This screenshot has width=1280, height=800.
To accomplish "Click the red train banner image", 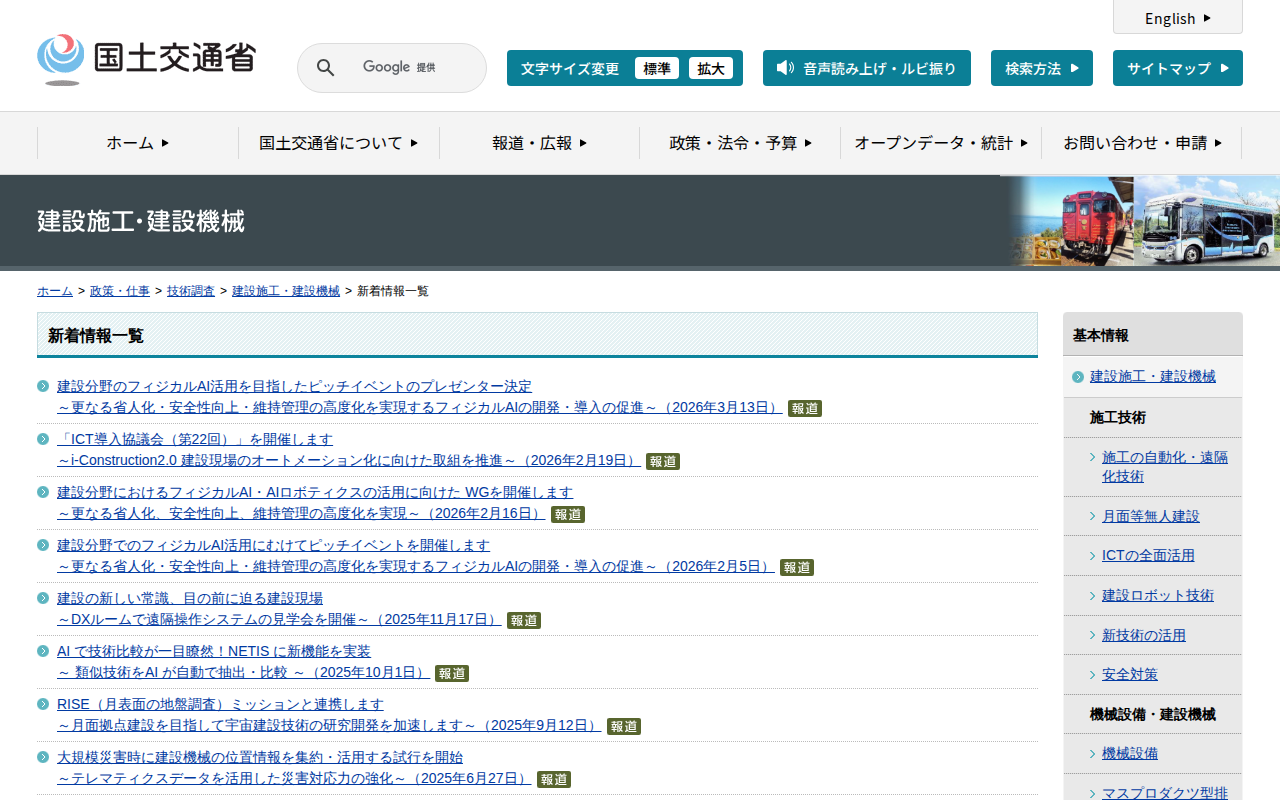I will click(1072, 221).
